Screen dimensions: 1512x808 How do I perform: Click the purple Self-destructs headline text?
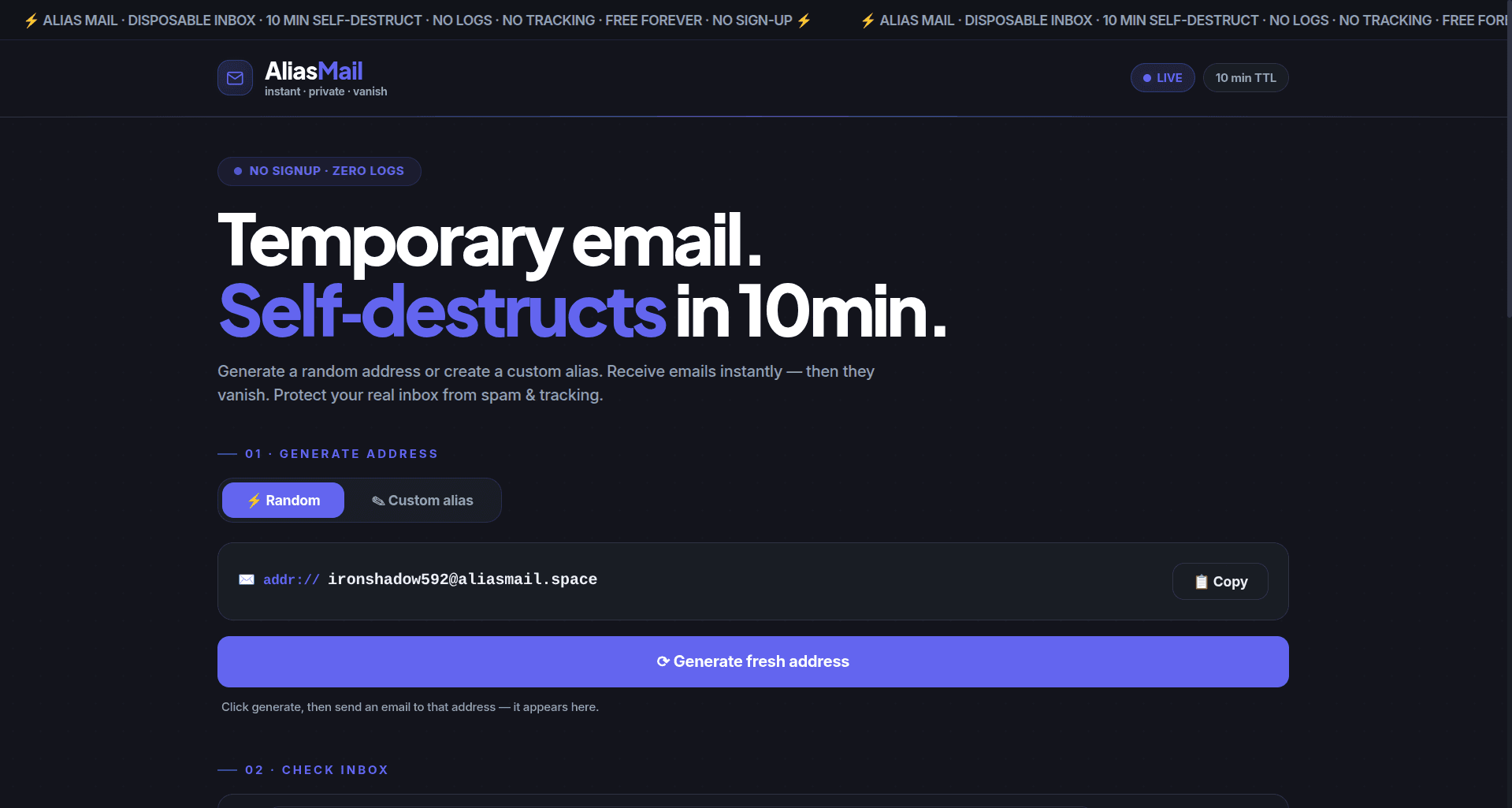click(442, 312)
